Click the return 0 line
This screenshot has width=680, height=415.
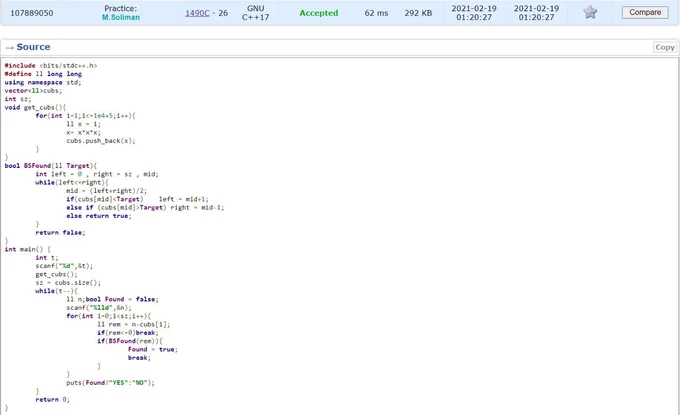pos(52,399)
